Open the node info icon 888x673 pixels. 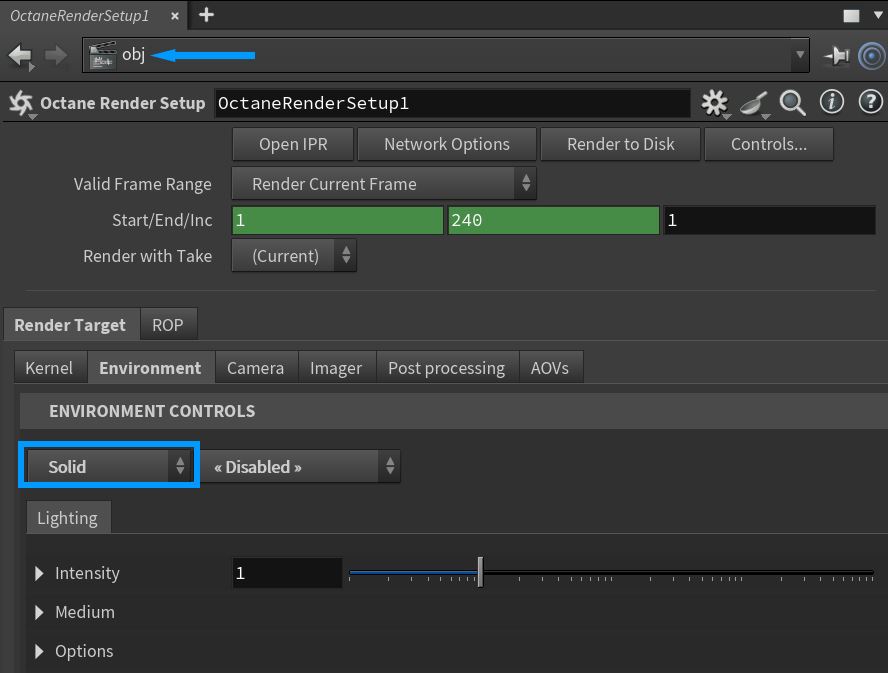pyautogui.click(x=832, y=102)
